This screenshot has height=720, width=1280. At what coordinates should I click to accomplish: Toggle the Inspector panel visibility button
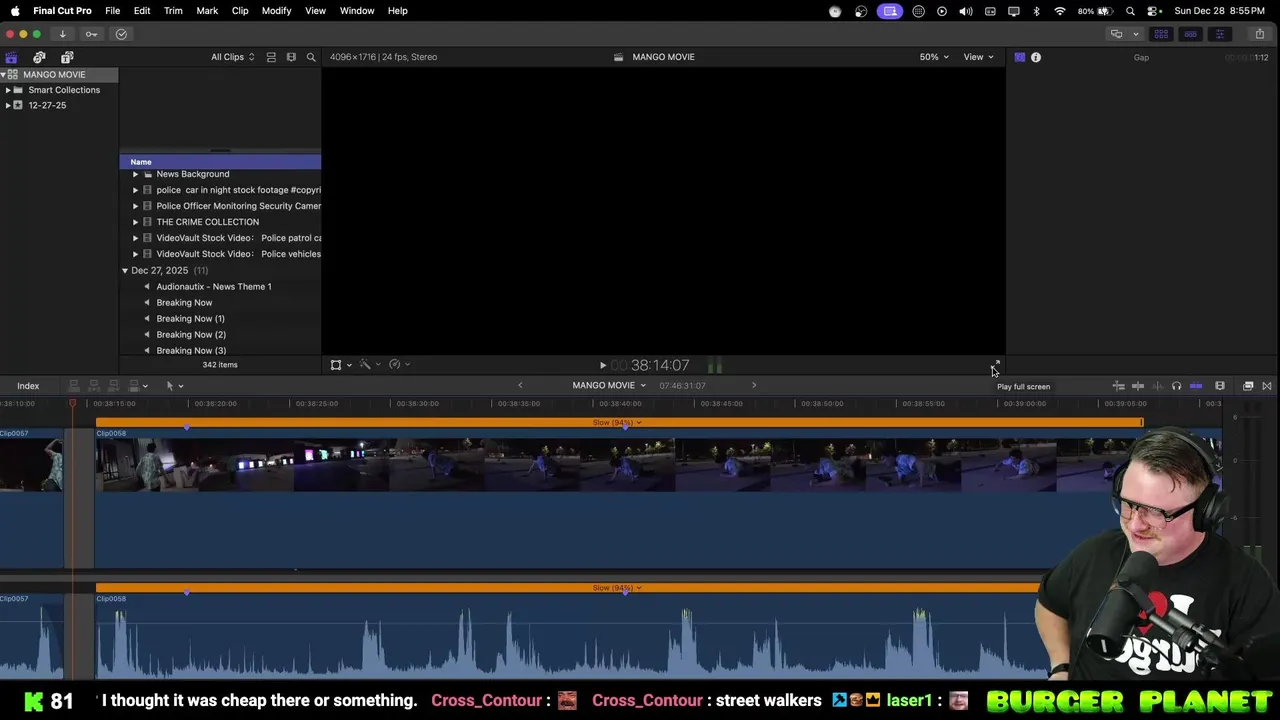point(1219,34)
